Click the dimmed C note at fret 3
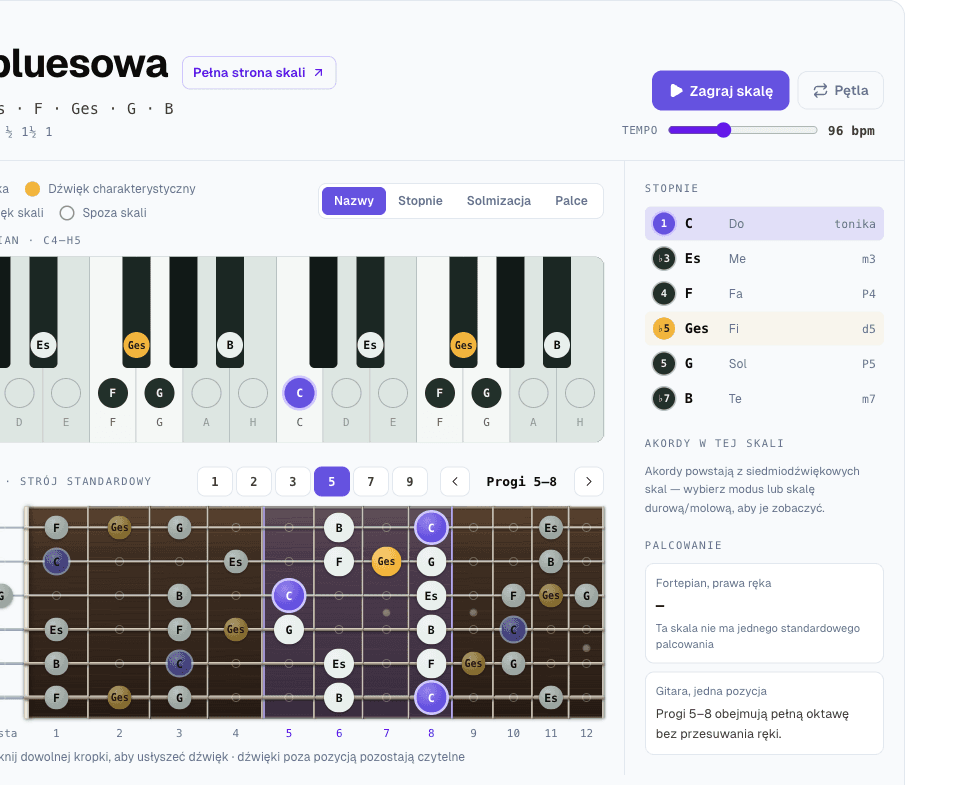This screenshot has width=976, height=785. pos(179,664)
